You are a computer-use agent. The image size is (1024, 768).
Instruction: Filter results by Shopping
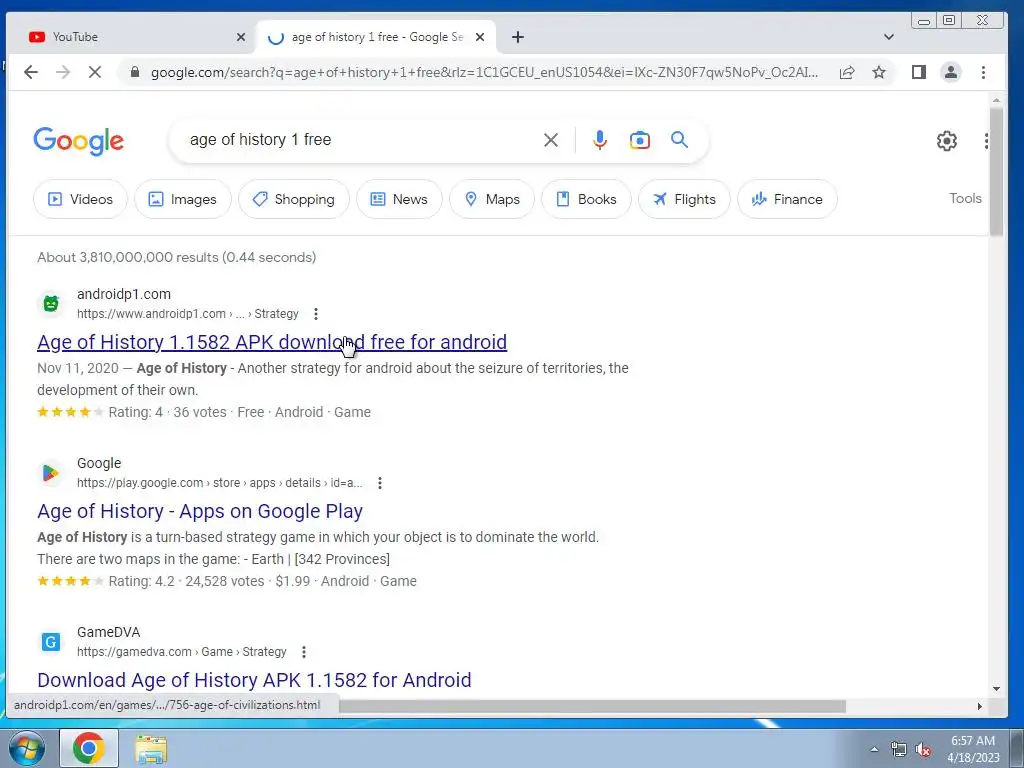pyautogui.click(x=294, y=199)
